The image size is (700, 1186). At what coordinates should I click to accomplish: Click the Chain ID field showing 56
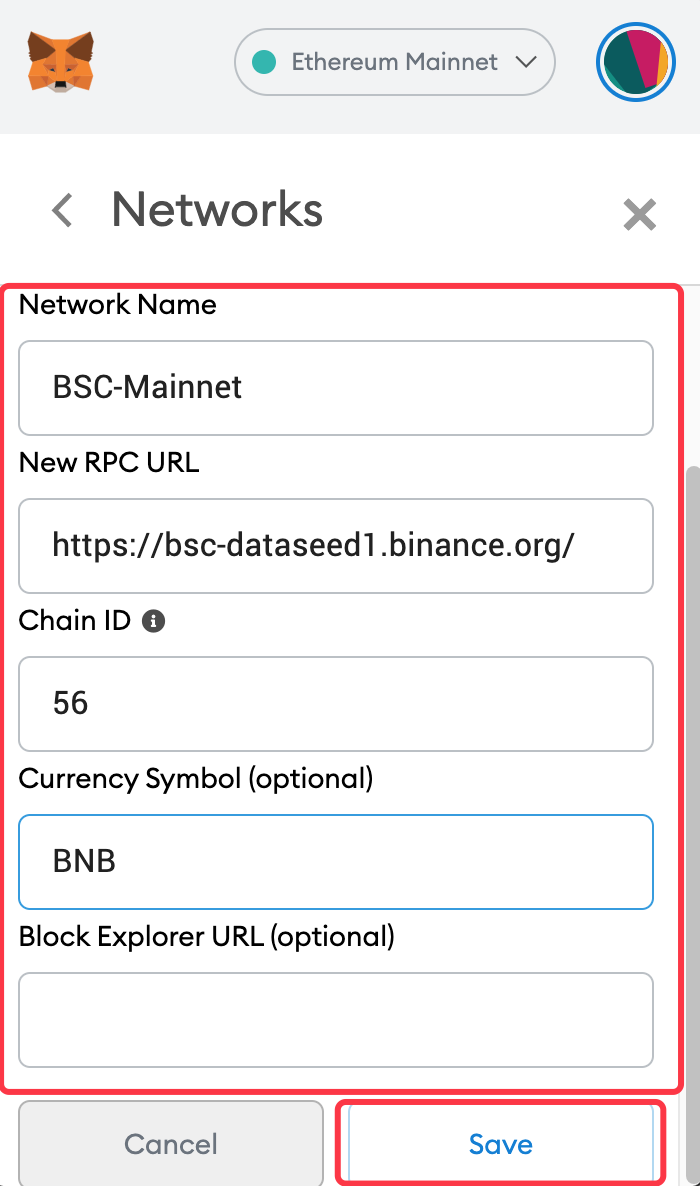point(336,704)
